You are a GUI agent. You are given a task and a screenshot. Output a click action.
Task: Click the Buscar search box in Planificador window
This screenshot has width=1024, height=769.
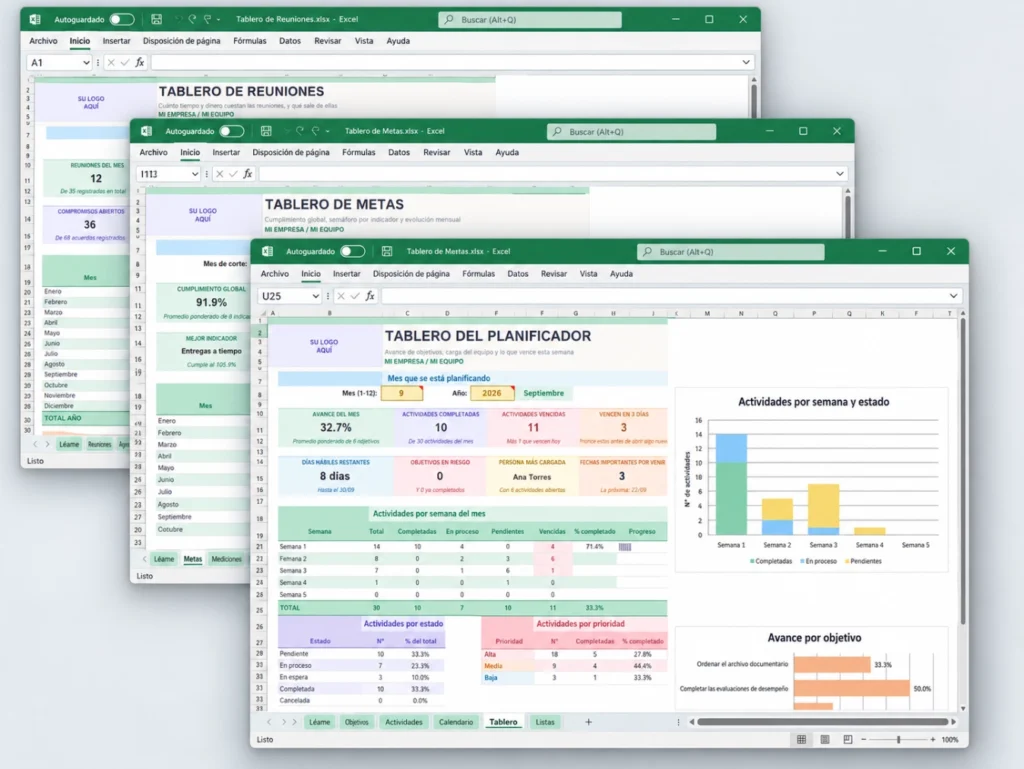click(730, 252)
